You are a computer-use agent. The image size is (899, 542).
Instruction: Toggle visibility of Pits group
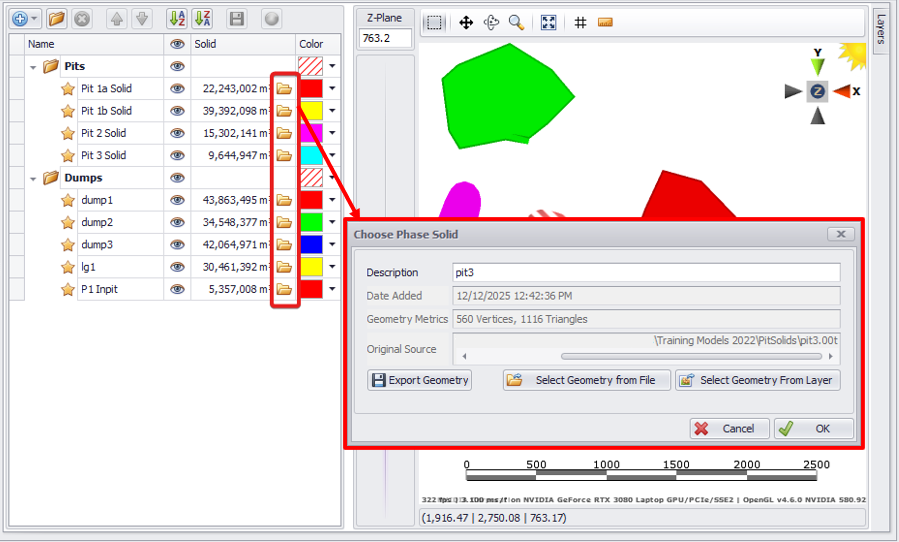(x=178, y=67)
